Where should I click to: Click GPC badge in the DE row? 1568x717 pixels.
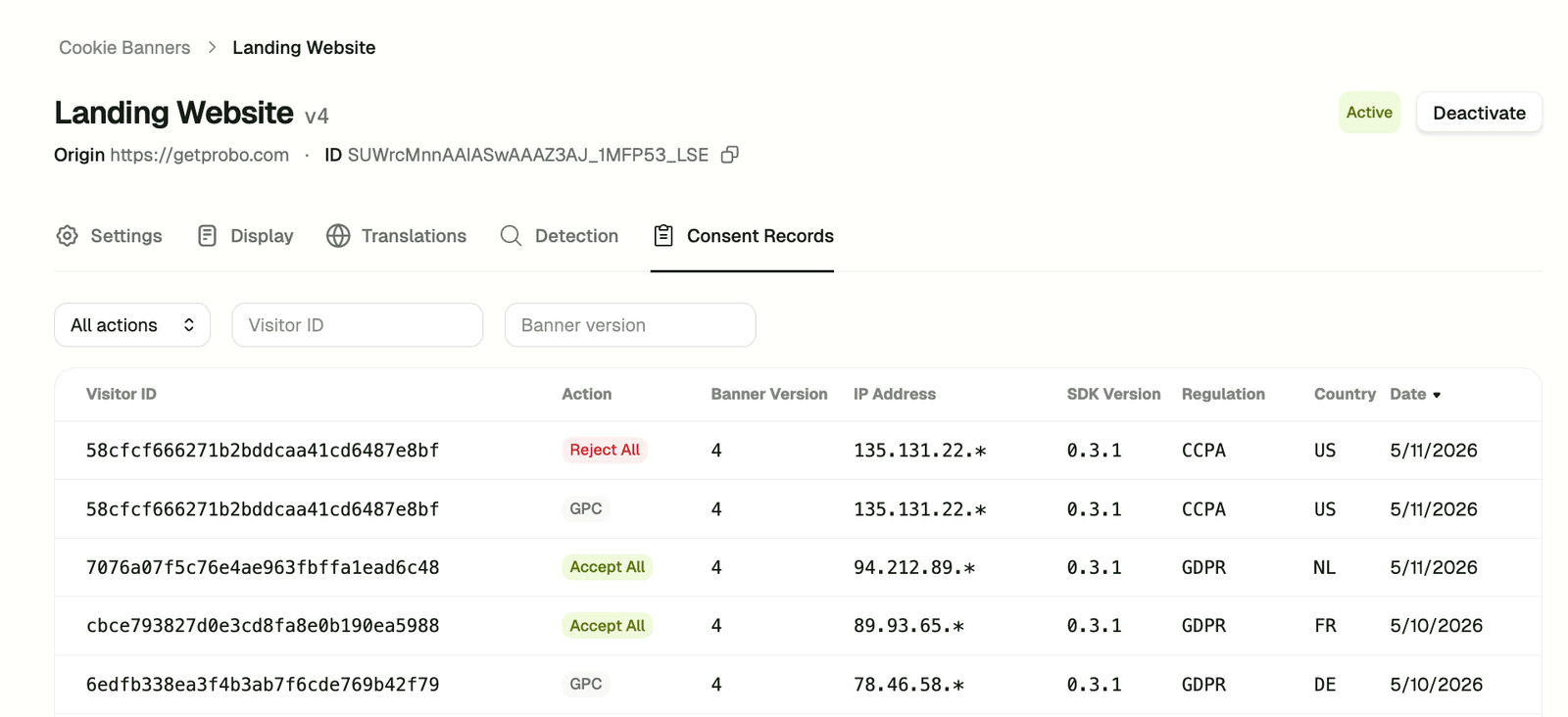click(586, 684)
